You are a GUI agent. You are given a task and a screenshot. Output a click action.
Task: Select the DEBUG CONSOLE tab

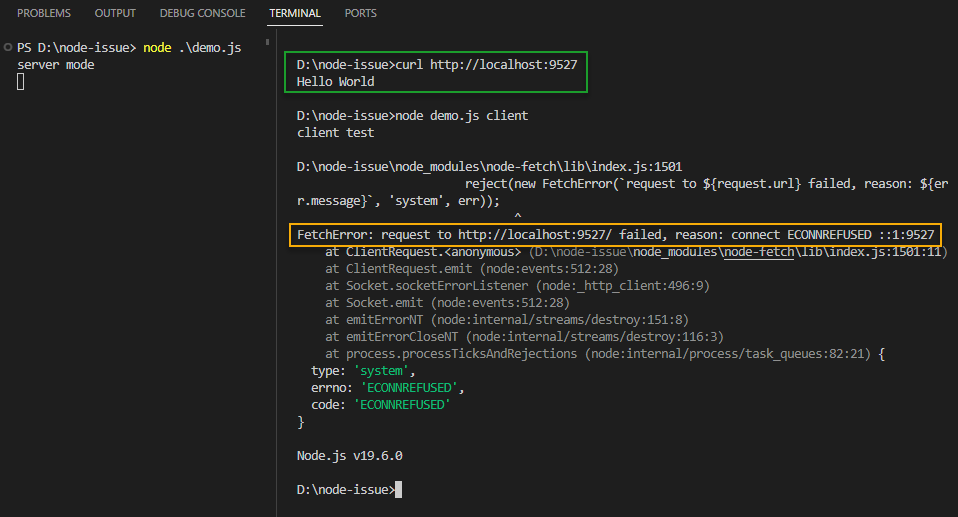pyautogui.click(x=202, y=14)
